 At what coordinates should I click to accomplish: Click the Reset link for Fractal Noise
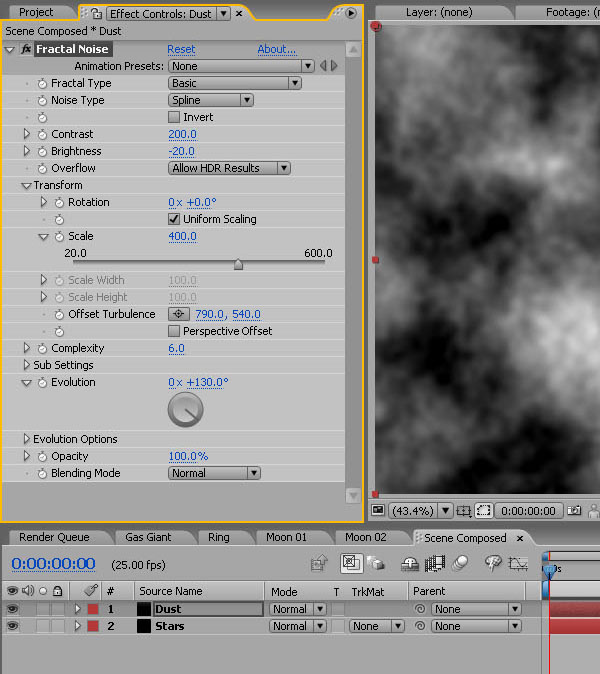coord(181,49)
